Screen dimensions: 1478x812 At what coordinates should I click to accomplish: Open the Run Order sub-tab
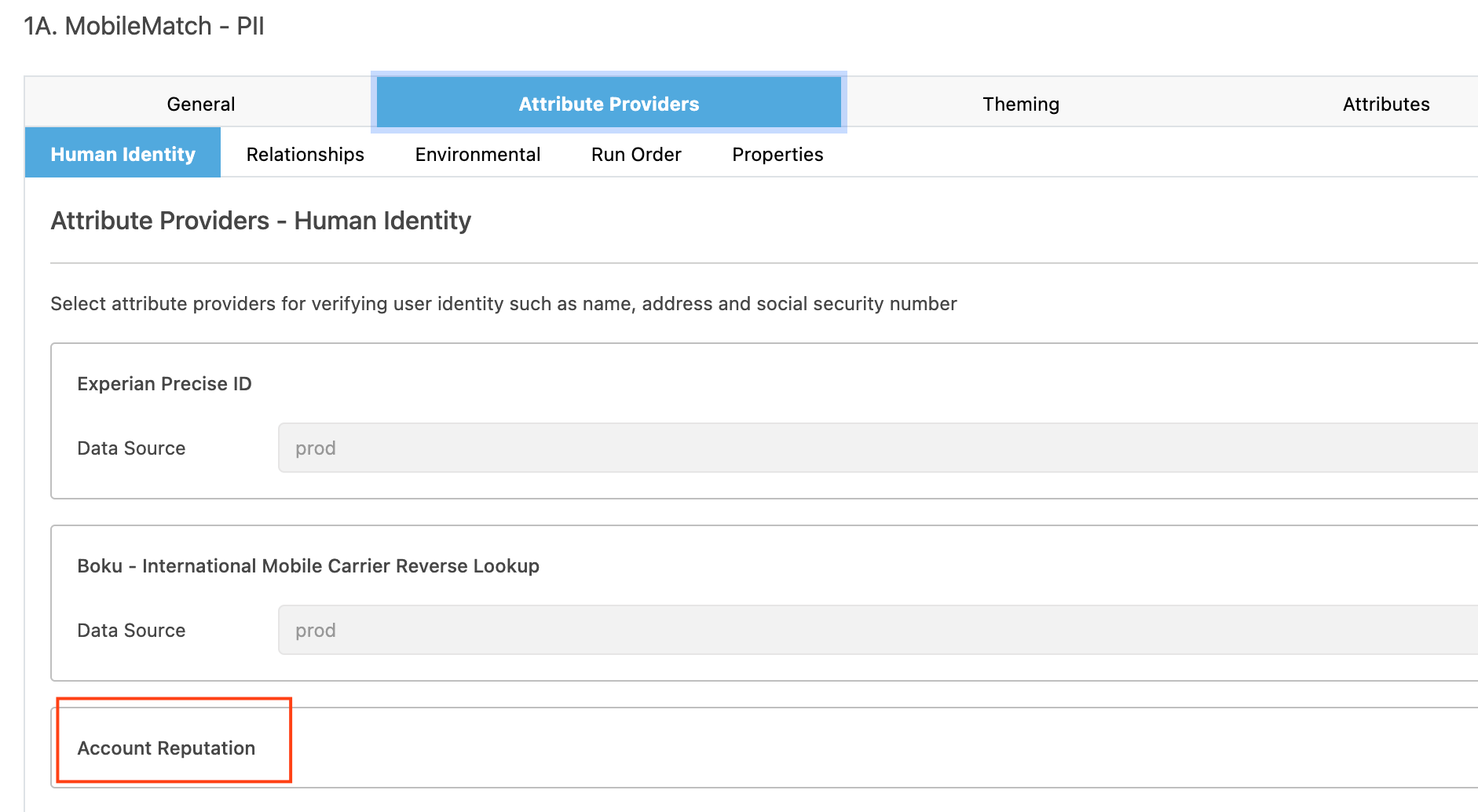coord(636,154)
